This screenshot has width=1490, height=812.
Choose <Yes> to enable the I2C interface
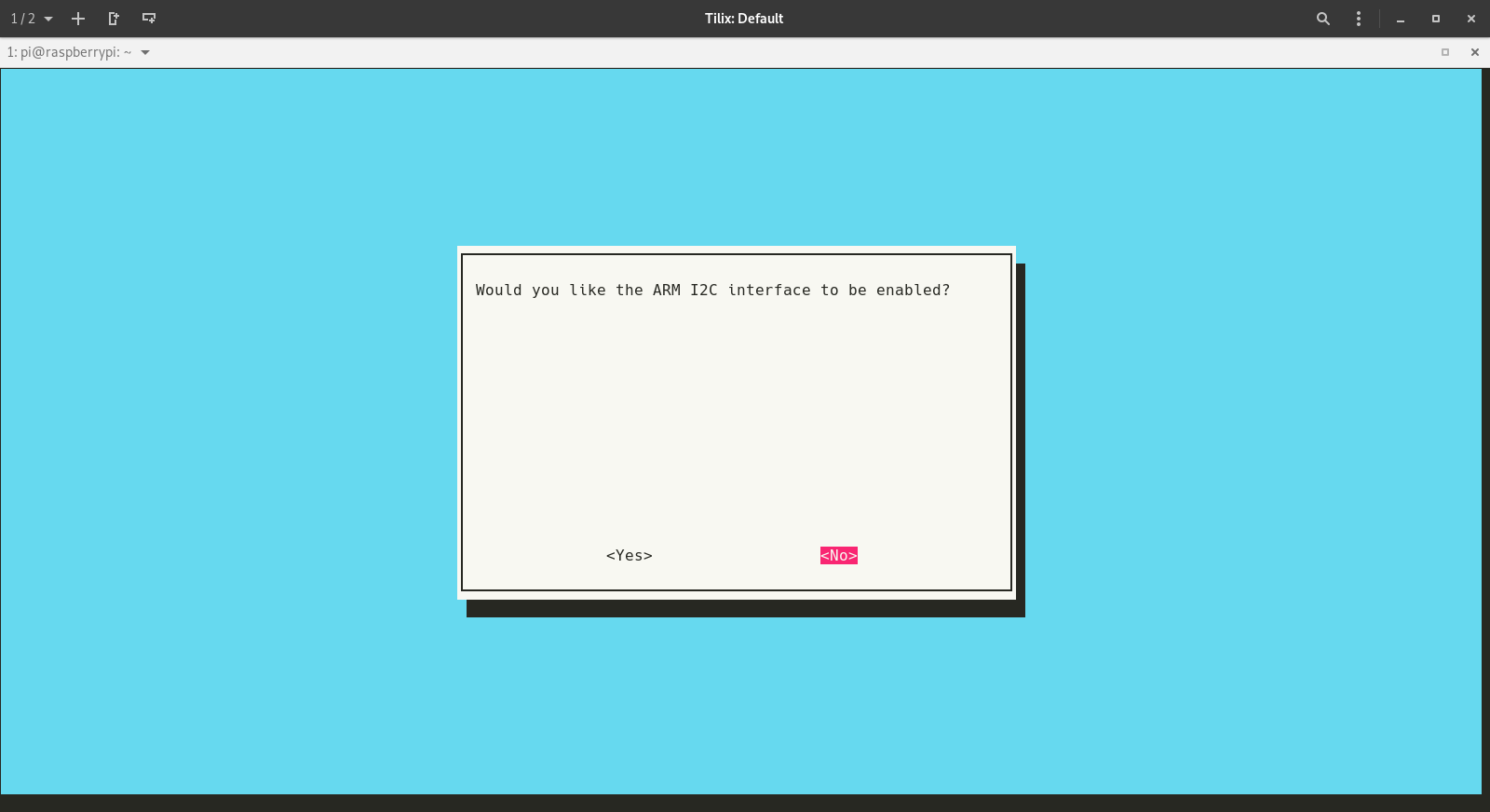point(629,556)
